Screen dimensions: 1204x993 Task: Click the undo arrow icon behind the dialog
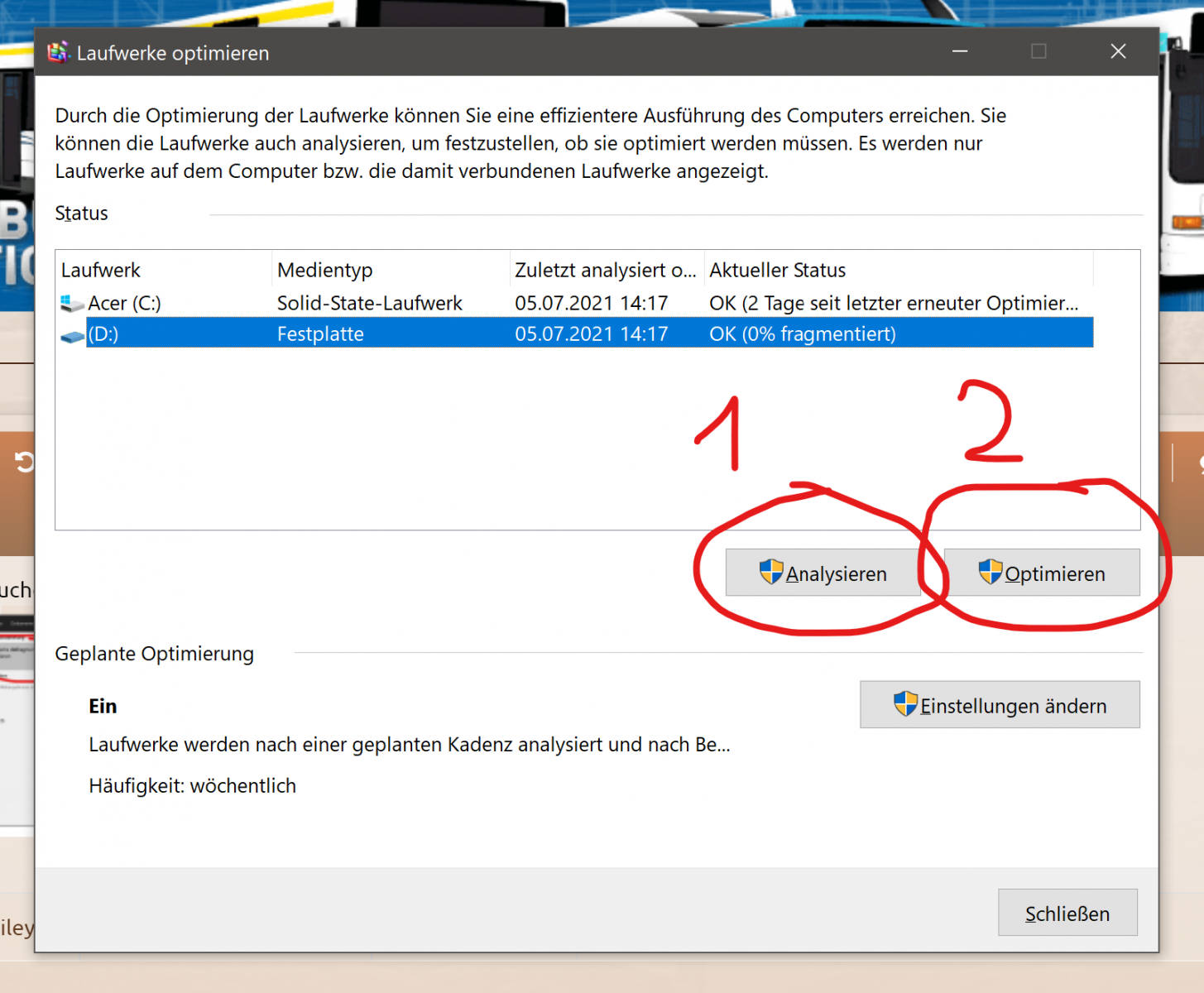tap(24, 462)
